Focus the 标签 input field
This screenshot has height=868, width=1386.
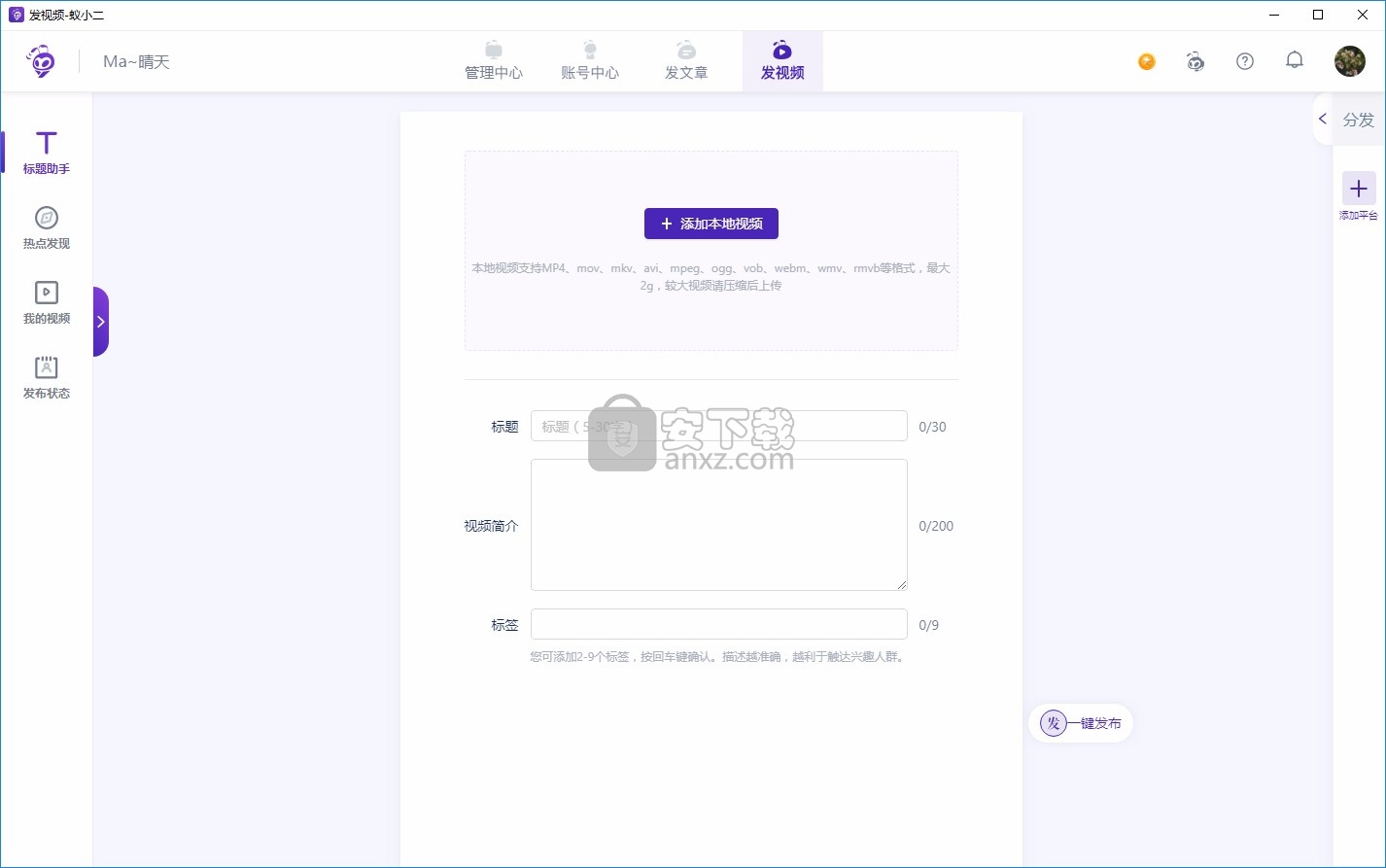pyautogui.click(x=719, y=624)
